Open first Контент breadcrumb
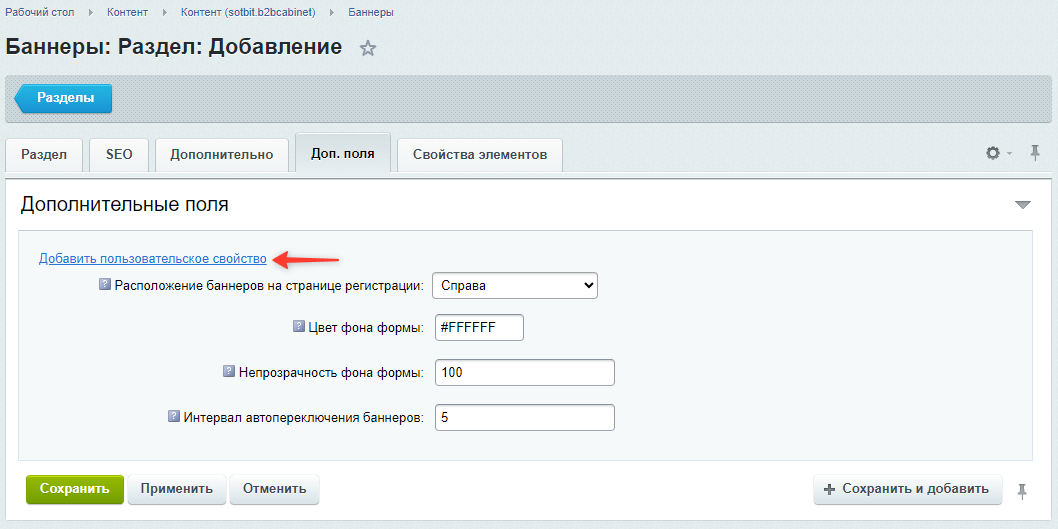The width and height of the screenshot is (1058, 529). (x=128, y=12)
